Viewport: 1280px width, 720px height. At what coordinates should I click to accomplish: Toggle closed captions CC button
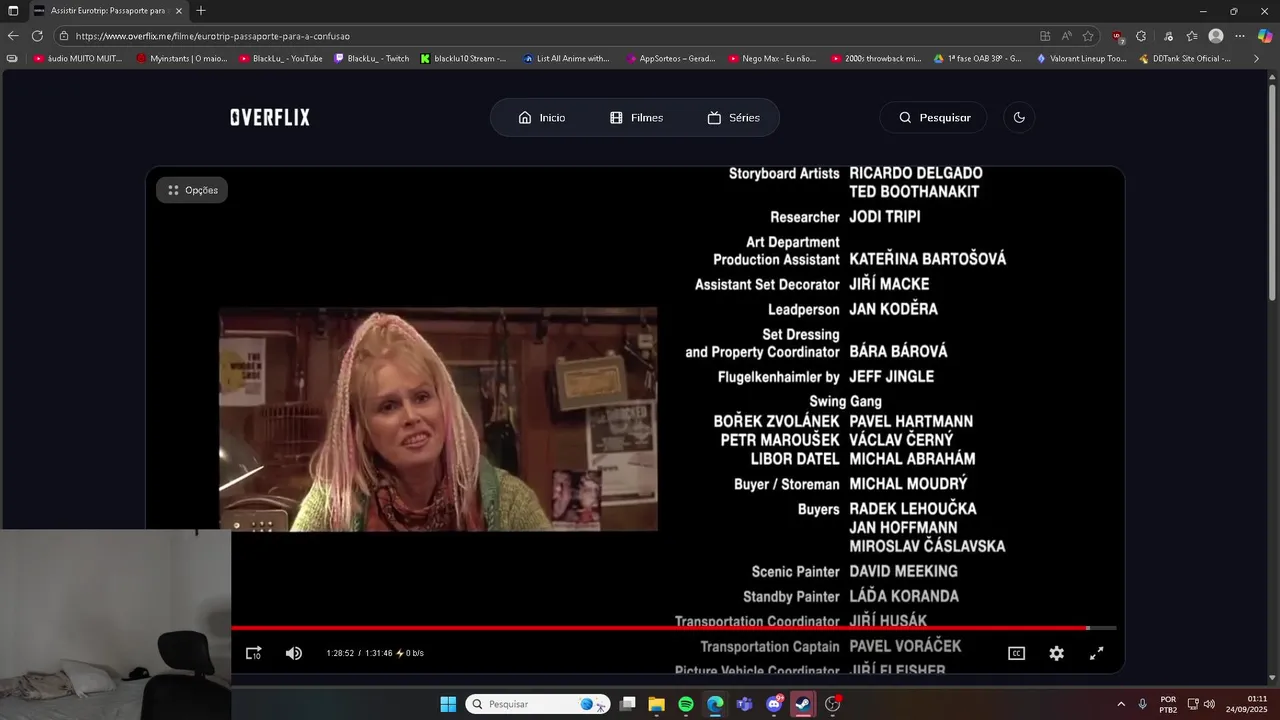1016,653
